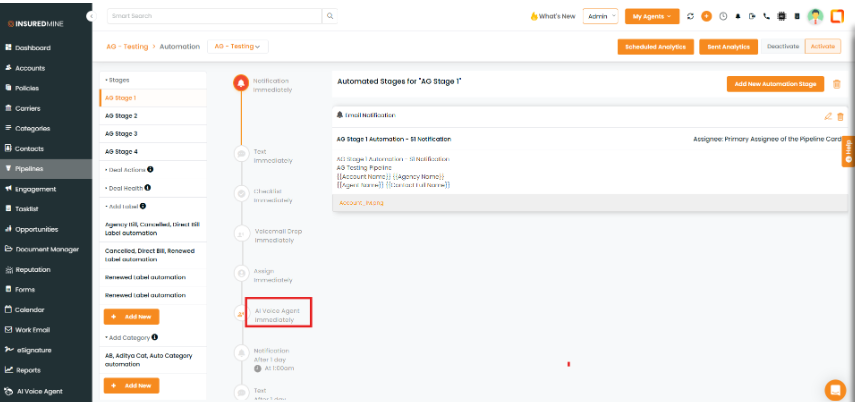Expand the My Agents dropdown
This screenshot has height=402, width=855.
click(652, 16)
